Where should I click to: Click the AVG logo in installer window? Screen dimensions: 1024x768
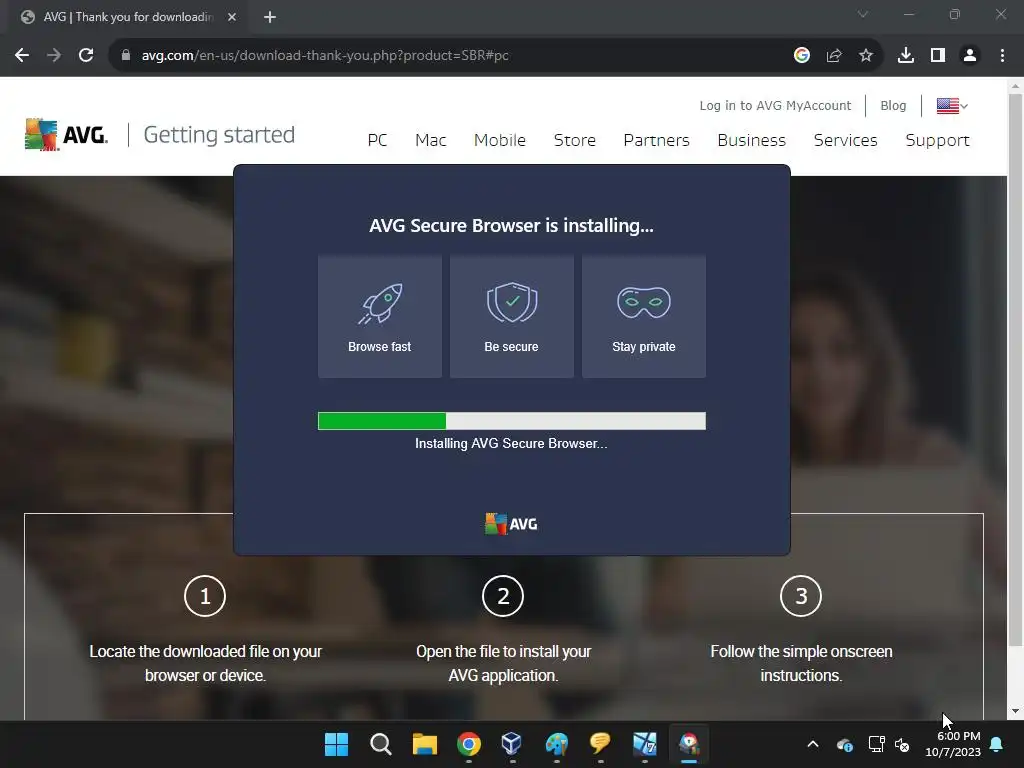click(x=511, y=524)
